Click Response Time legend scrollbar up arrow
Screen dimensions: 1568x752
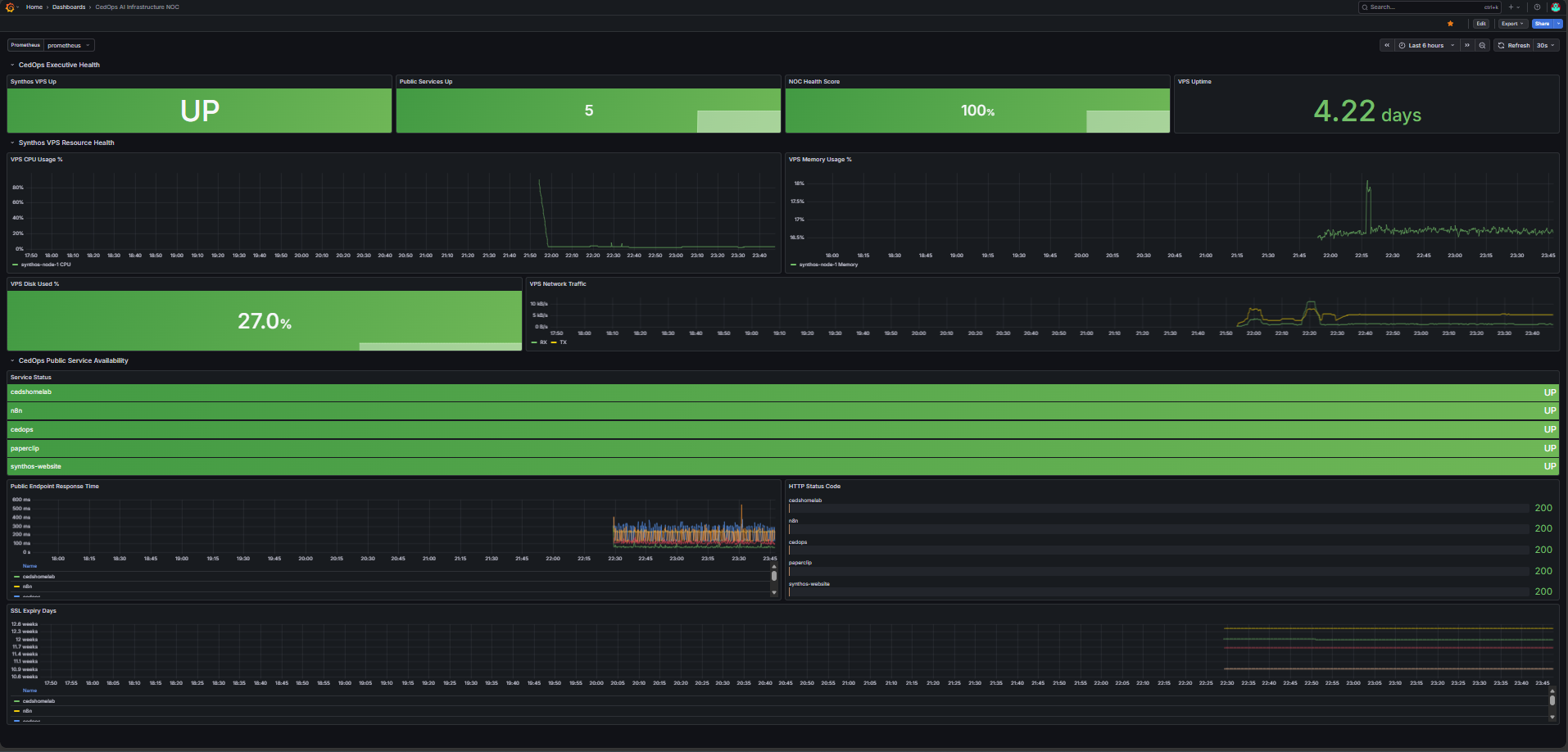point(774,567)
